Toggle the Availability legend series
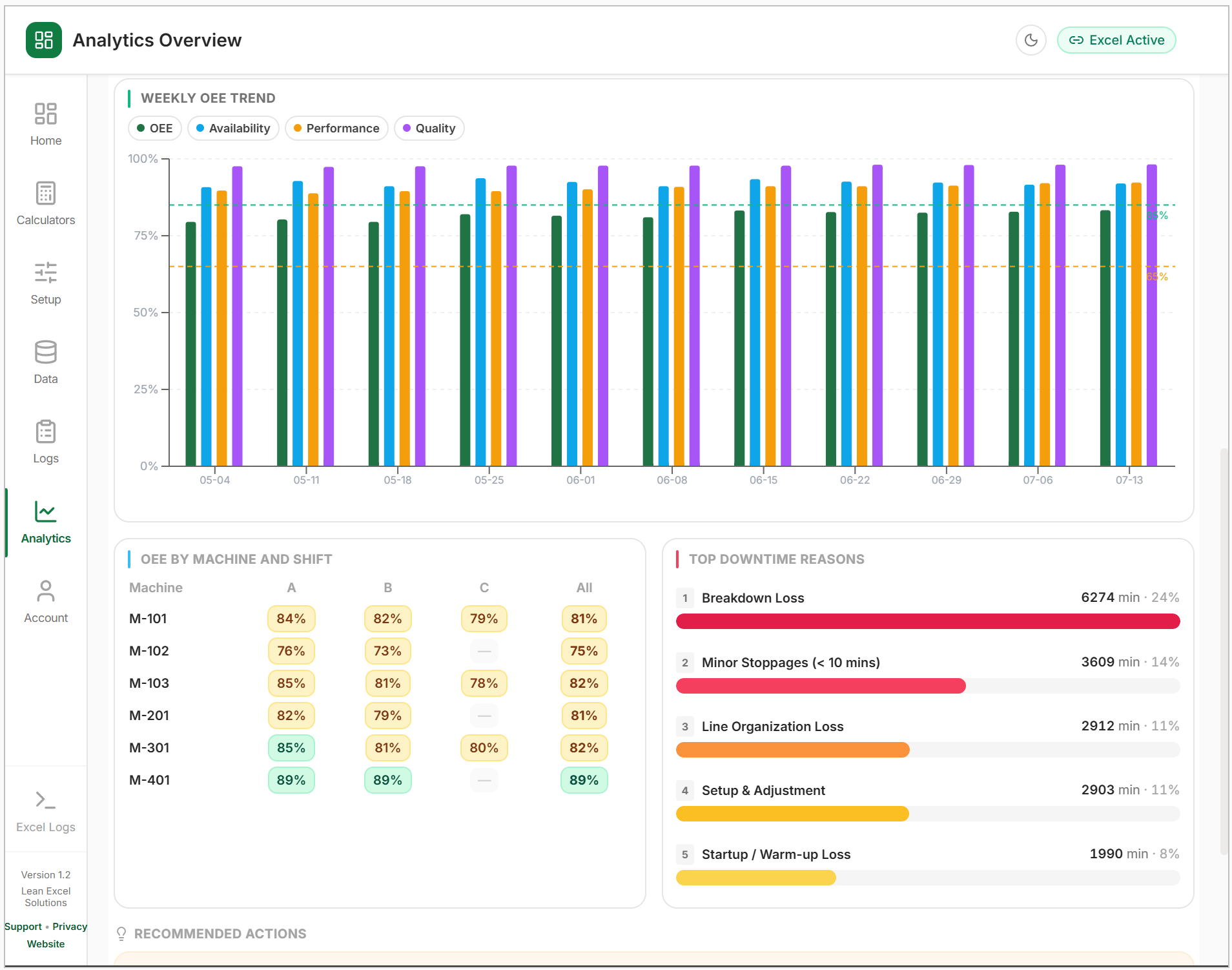This screenshot has height=970, width=1232. click(233, 128)
